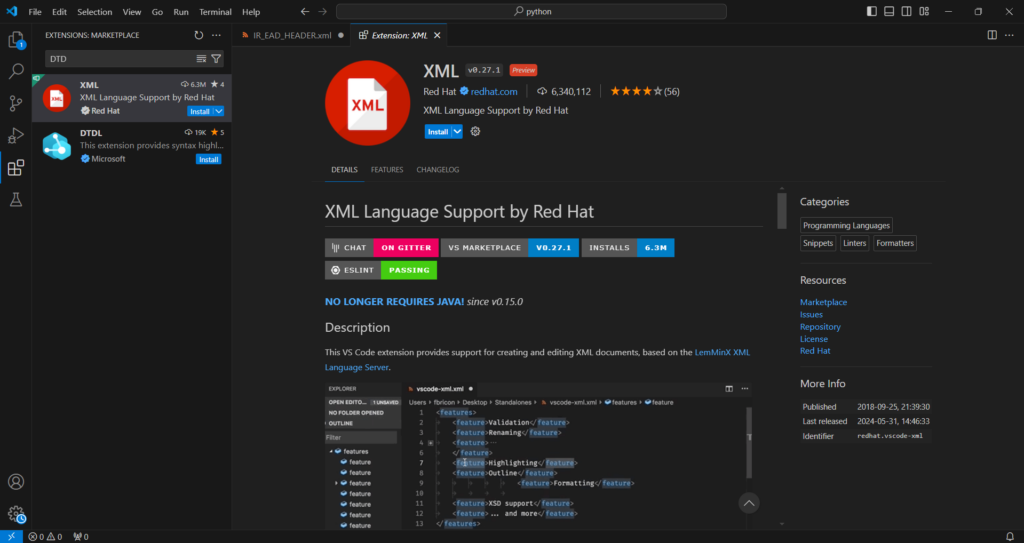Click the large XML extension logo
The image size is (1024, 543).
coord(368,103)
